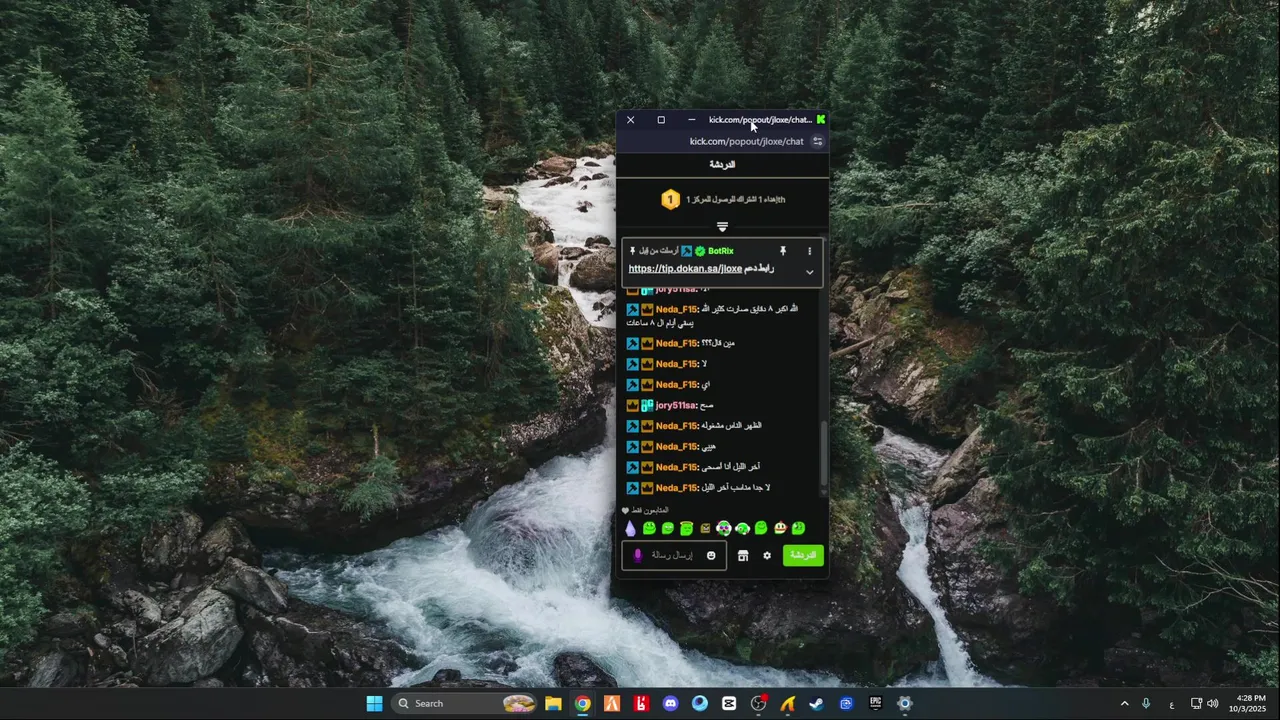Image resolution: width=1280 pixels, height=720 pixels.
Task: Open volume control in system tray
Action: pos(1213,704)
